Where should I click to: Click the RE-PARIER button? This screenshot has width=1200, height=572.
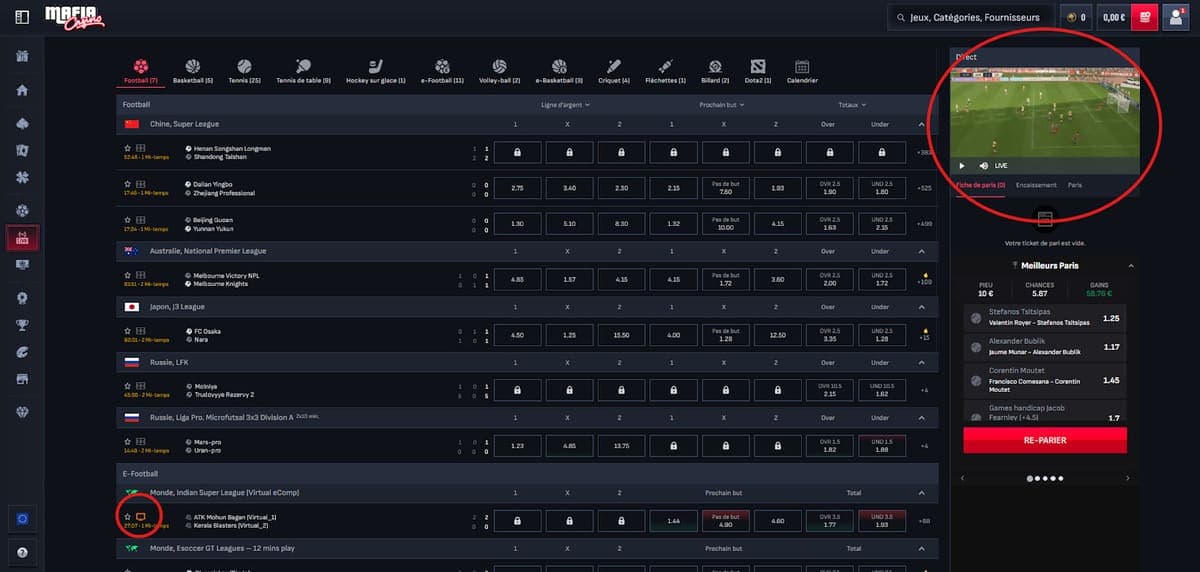pyautogui.click(x=1045, y=440)
